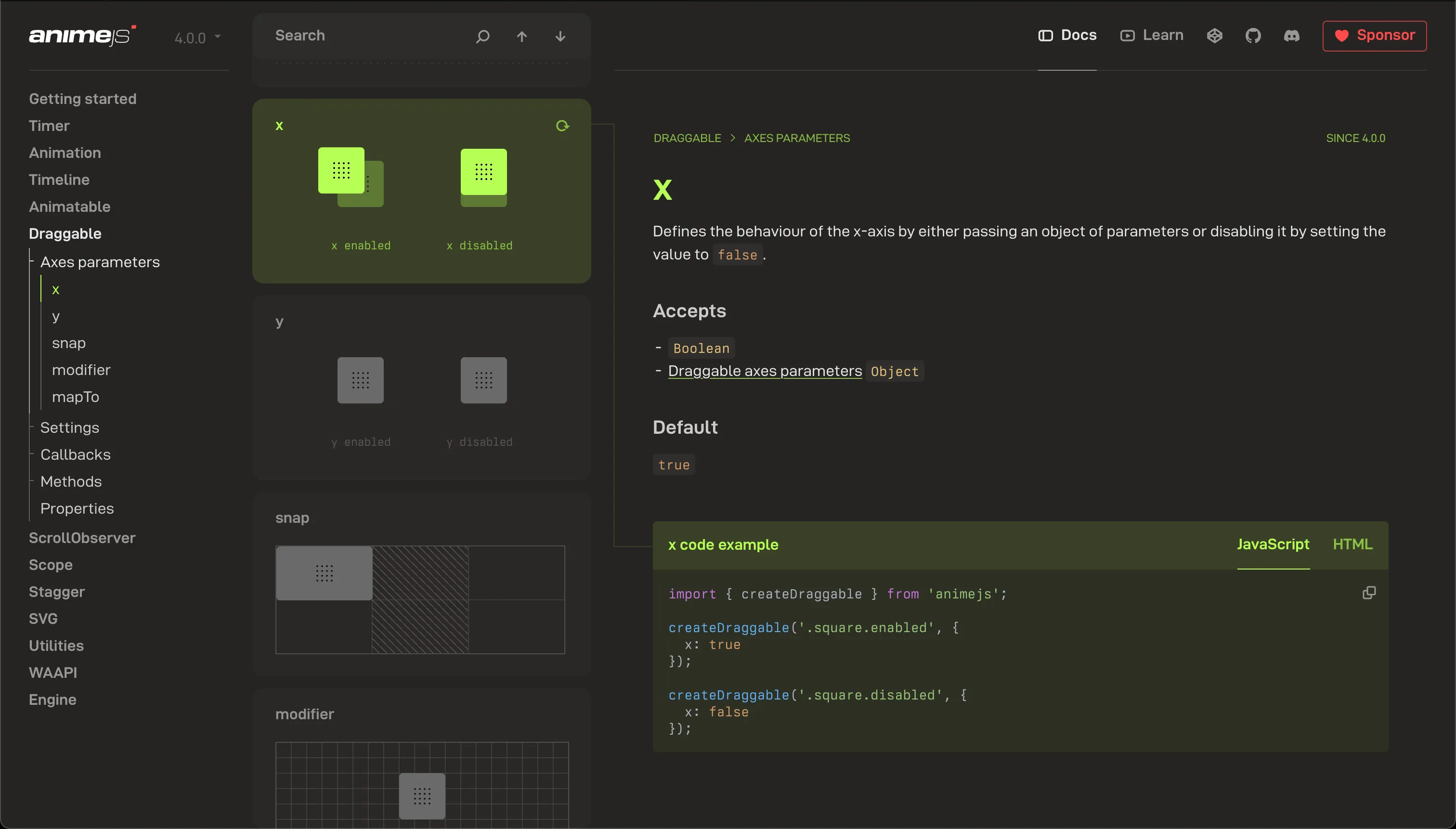The width and height of the screenshot is (1456, 829).
Task: Go to previous search result arrow
Action: pos(521,37)
